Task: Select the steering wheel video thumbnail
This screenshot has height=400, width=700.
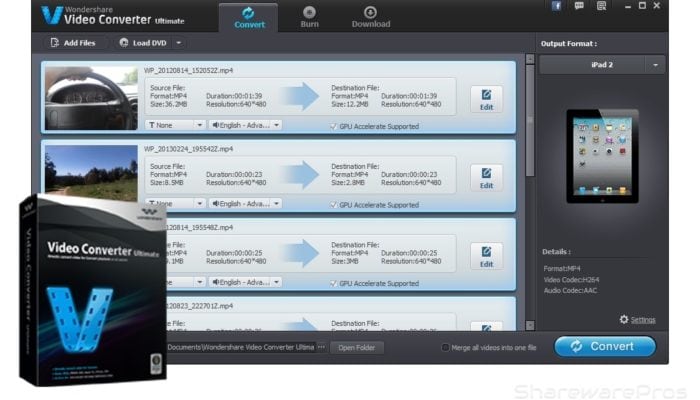Action: click(91, 98)
